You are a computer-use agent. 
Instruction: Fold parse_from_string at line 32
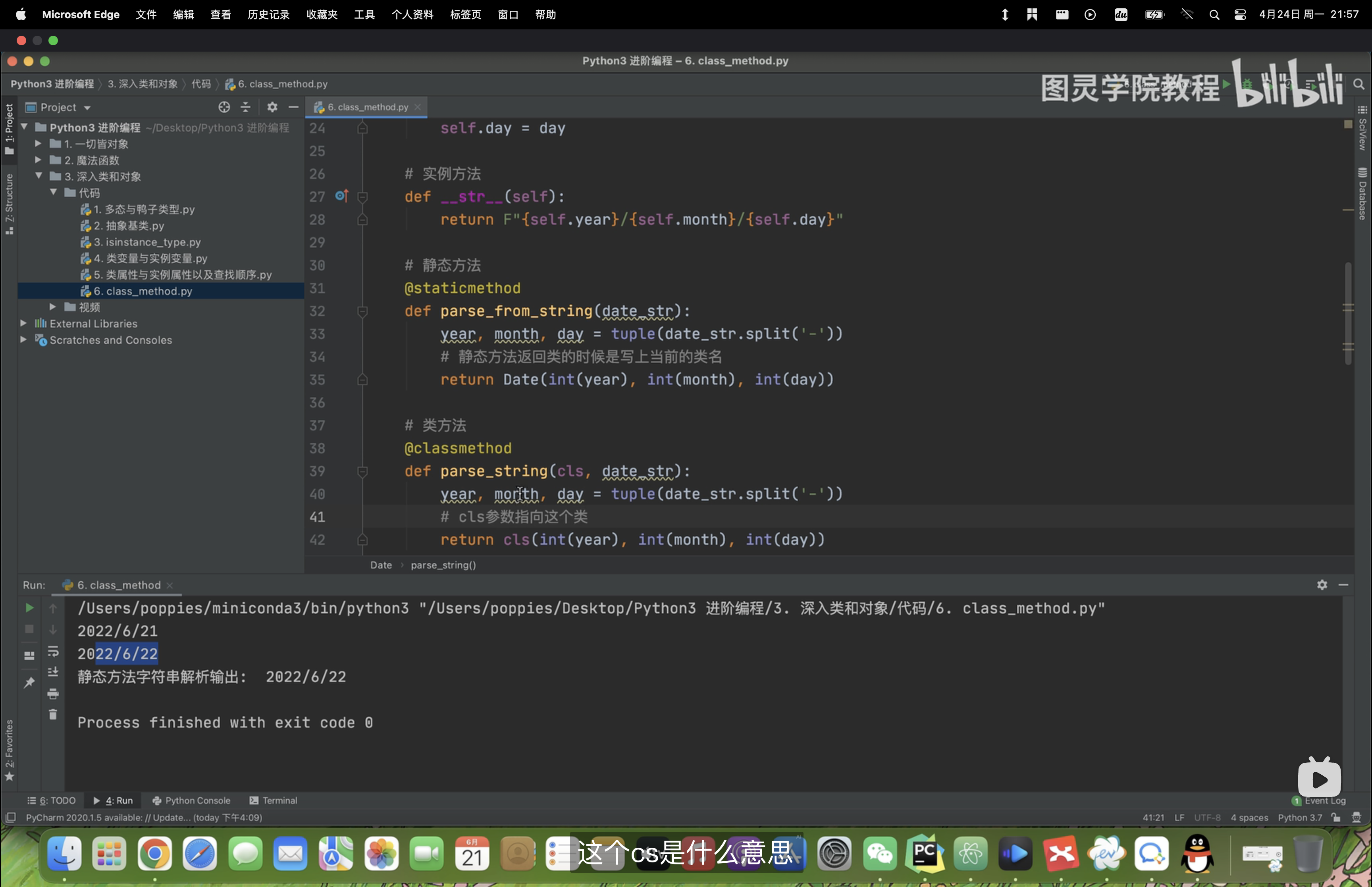click(x=363, y=312)
